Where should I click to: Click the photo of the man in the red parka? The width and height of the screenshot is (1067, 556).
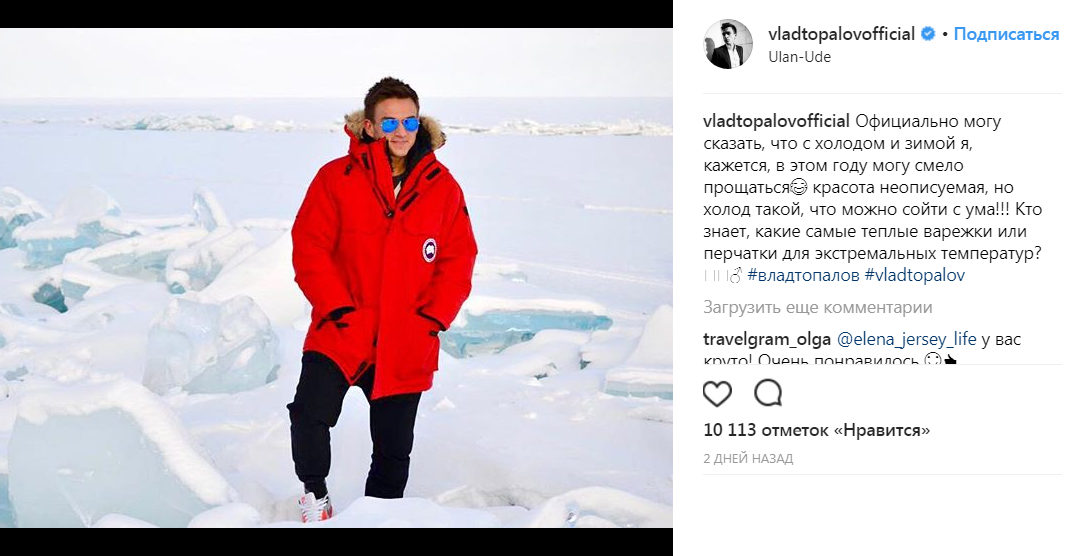(x=336, y=278)
